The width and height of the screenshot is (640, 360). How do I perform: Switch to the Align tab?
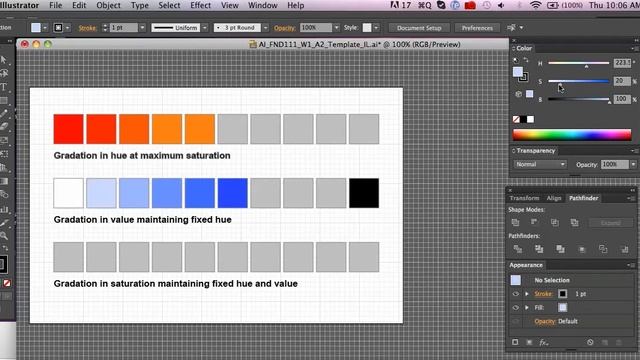(x=554, y=198)
